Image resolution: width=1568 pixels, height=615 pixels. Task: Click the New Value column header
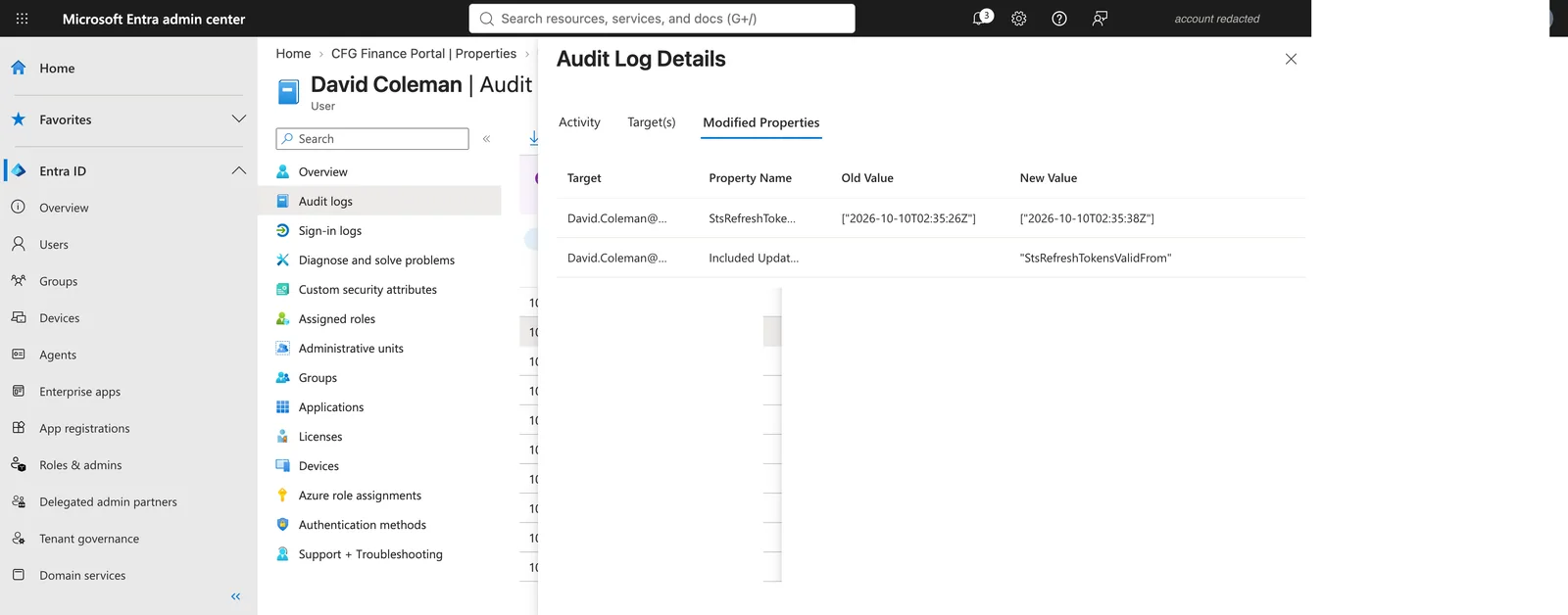pos(1048,178)
